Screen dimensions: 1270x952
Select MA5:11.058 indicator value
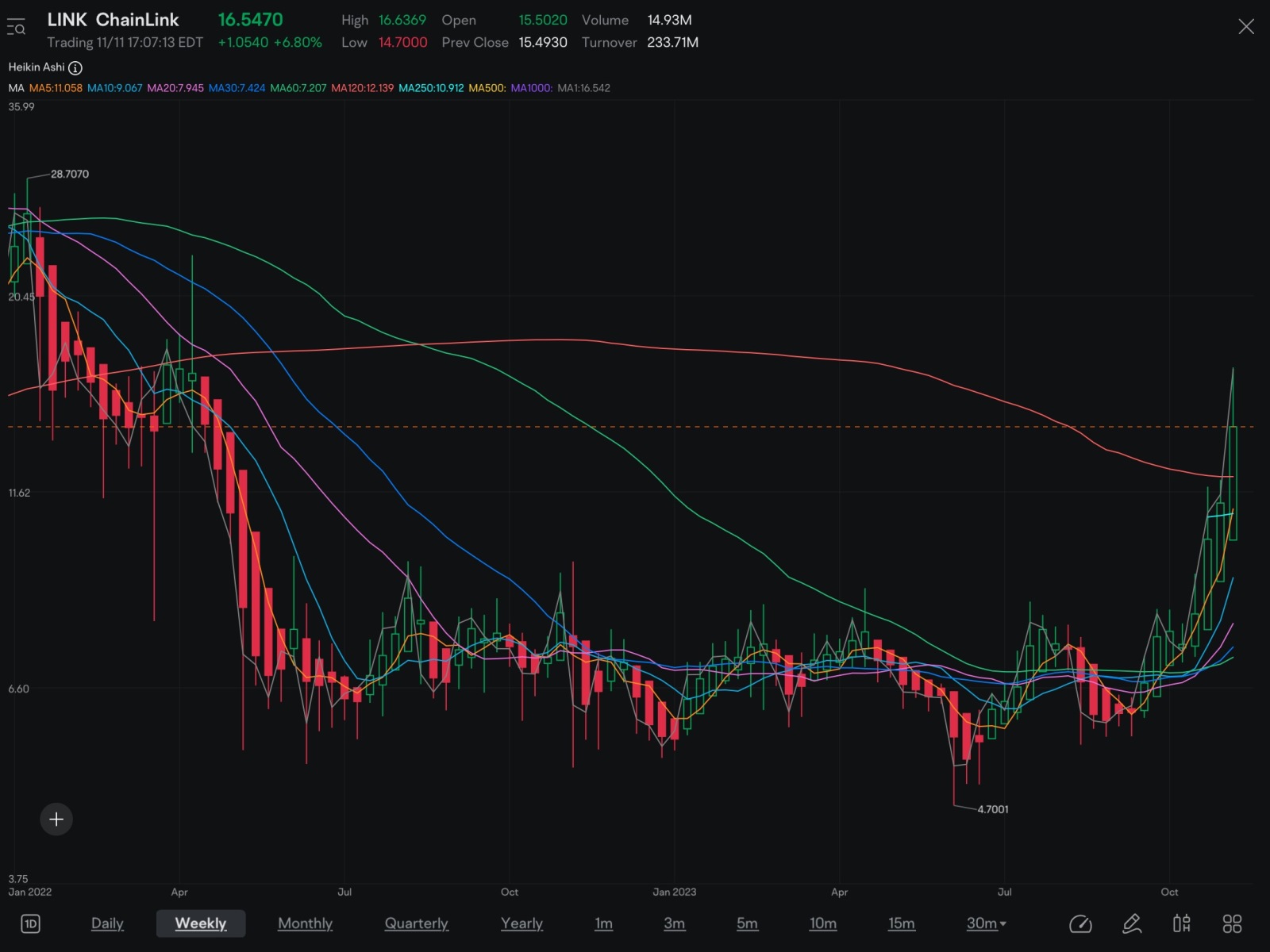[x=56, y=88]
